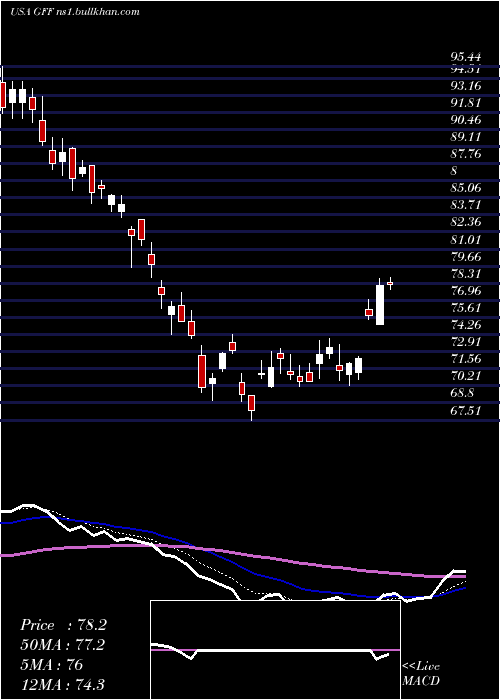
Task: Click the 68.8 price axis label
Action: pyautogui.click(x=462, y=393)
